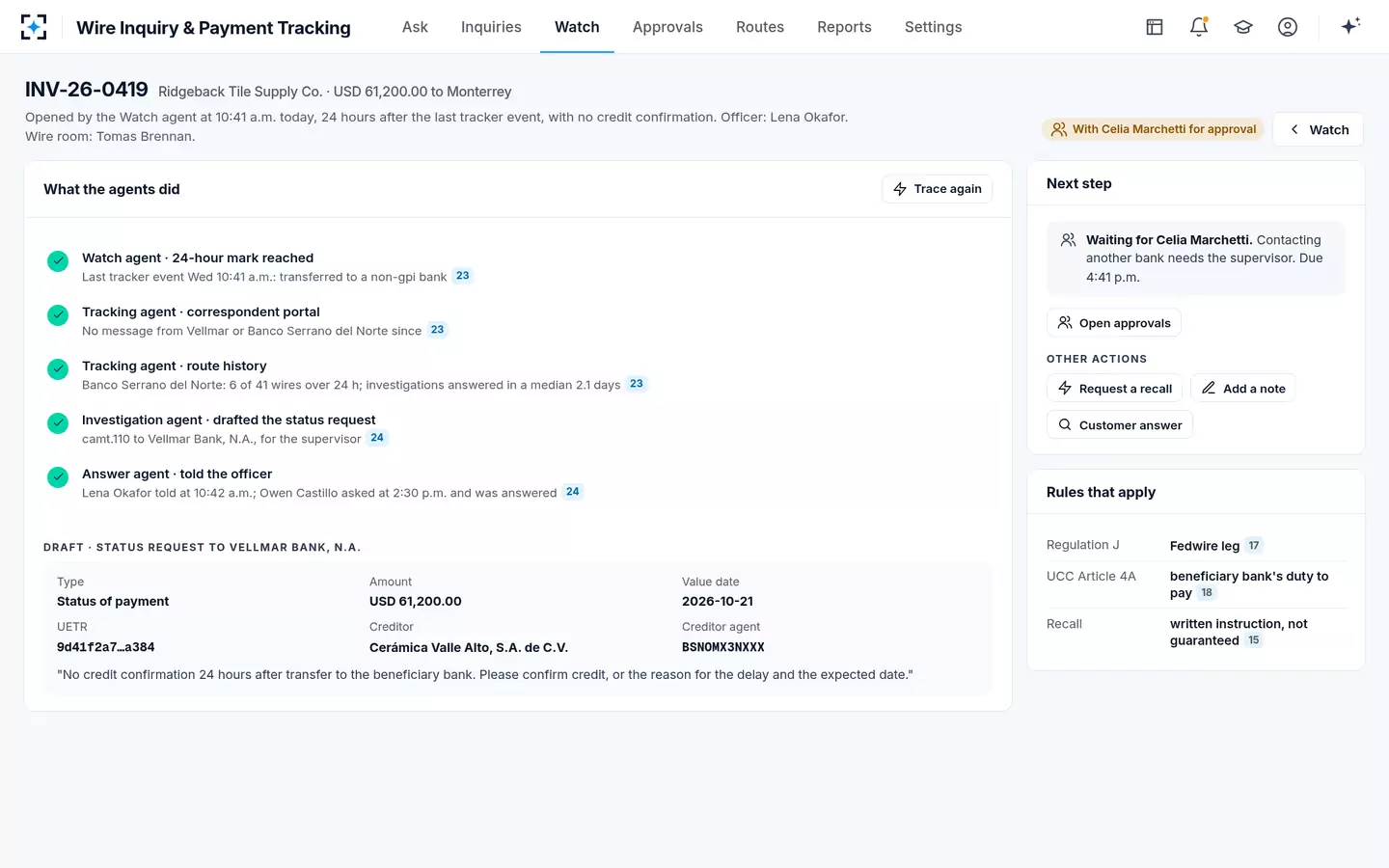Click the Wire Inquiry & Payment Tracking title

[x=213, y=27]
